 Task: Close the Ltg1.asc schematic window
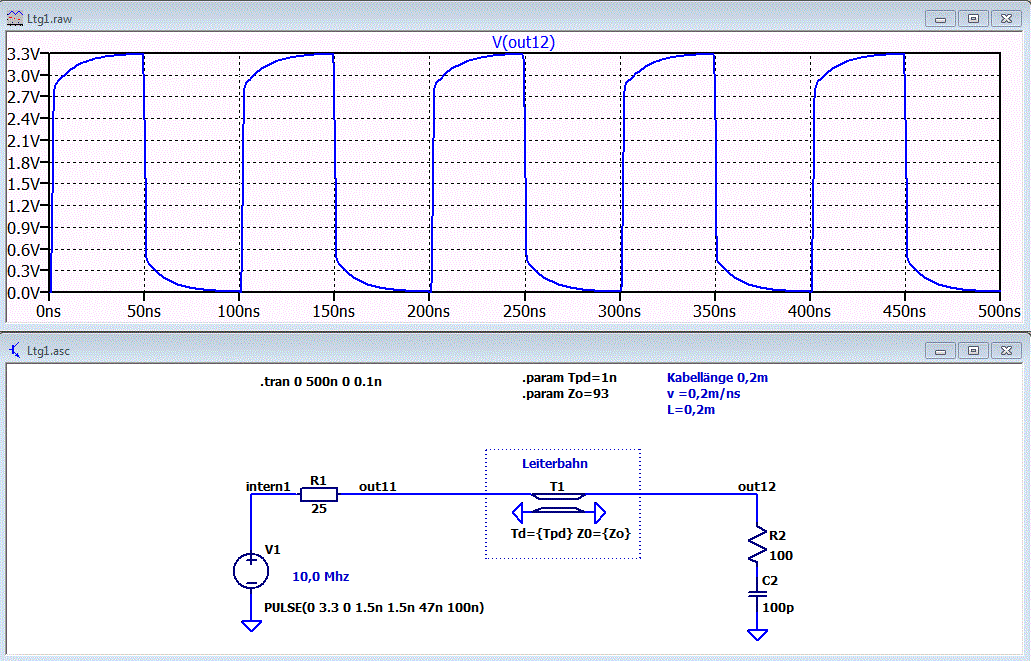[x=1006, y=351]
